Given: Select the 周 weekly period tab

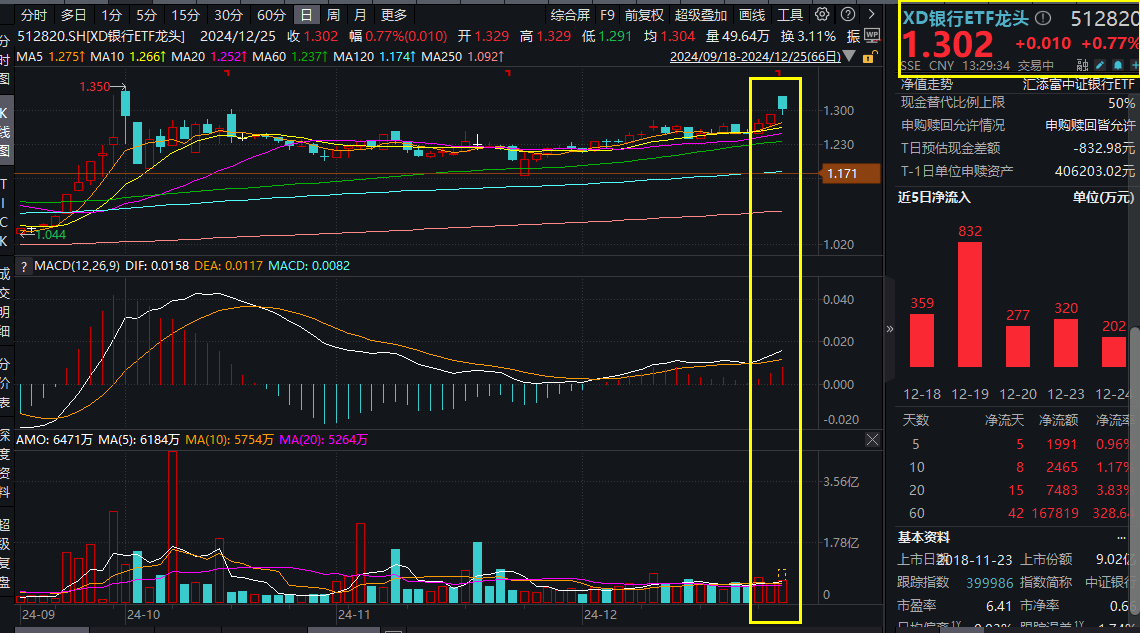Looking at the screenshot, I should (333, 15).
